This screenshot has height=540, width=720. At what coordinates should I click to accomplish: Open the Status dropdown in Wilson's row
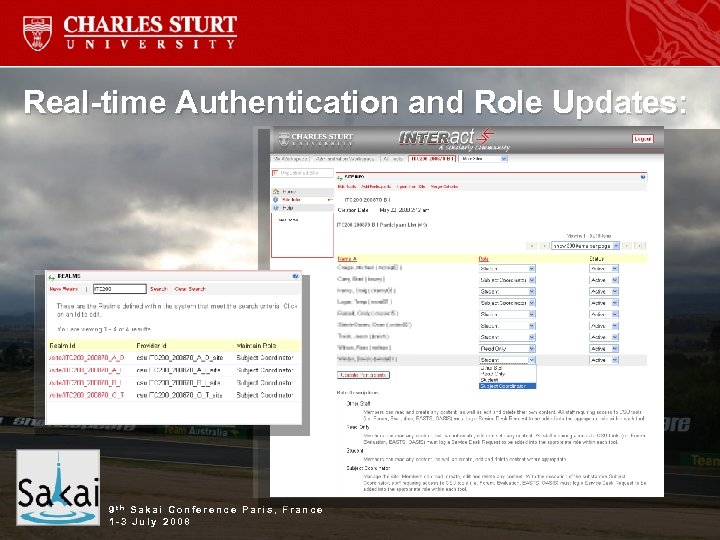pos(604,349)
